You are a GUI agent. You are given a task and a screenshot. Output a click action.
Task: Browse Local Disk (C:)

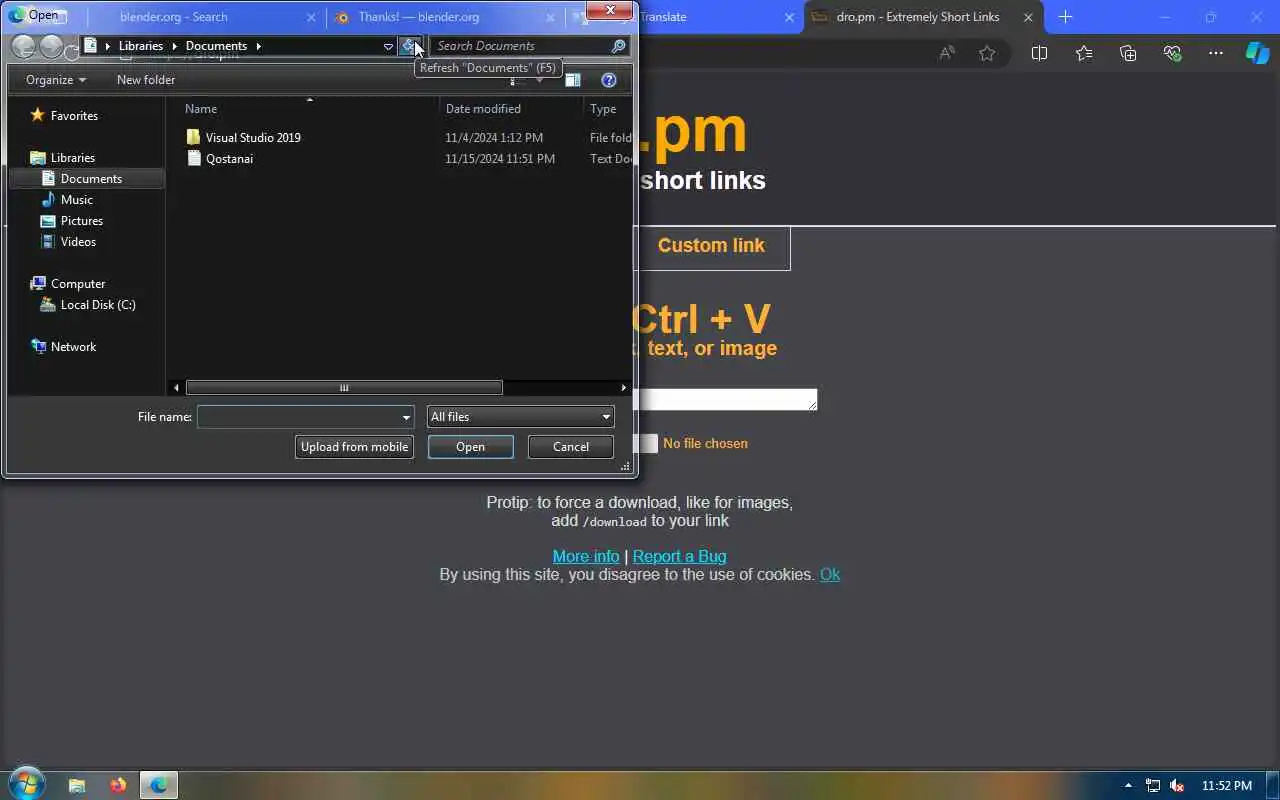tap(98, 305)
